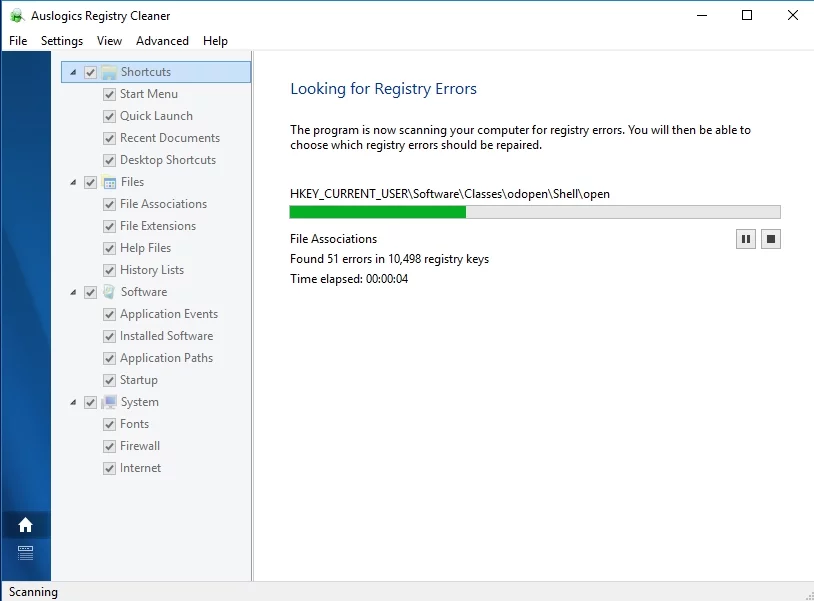
Task: Disable the Firewall checkbox
Action: point(109,446)
